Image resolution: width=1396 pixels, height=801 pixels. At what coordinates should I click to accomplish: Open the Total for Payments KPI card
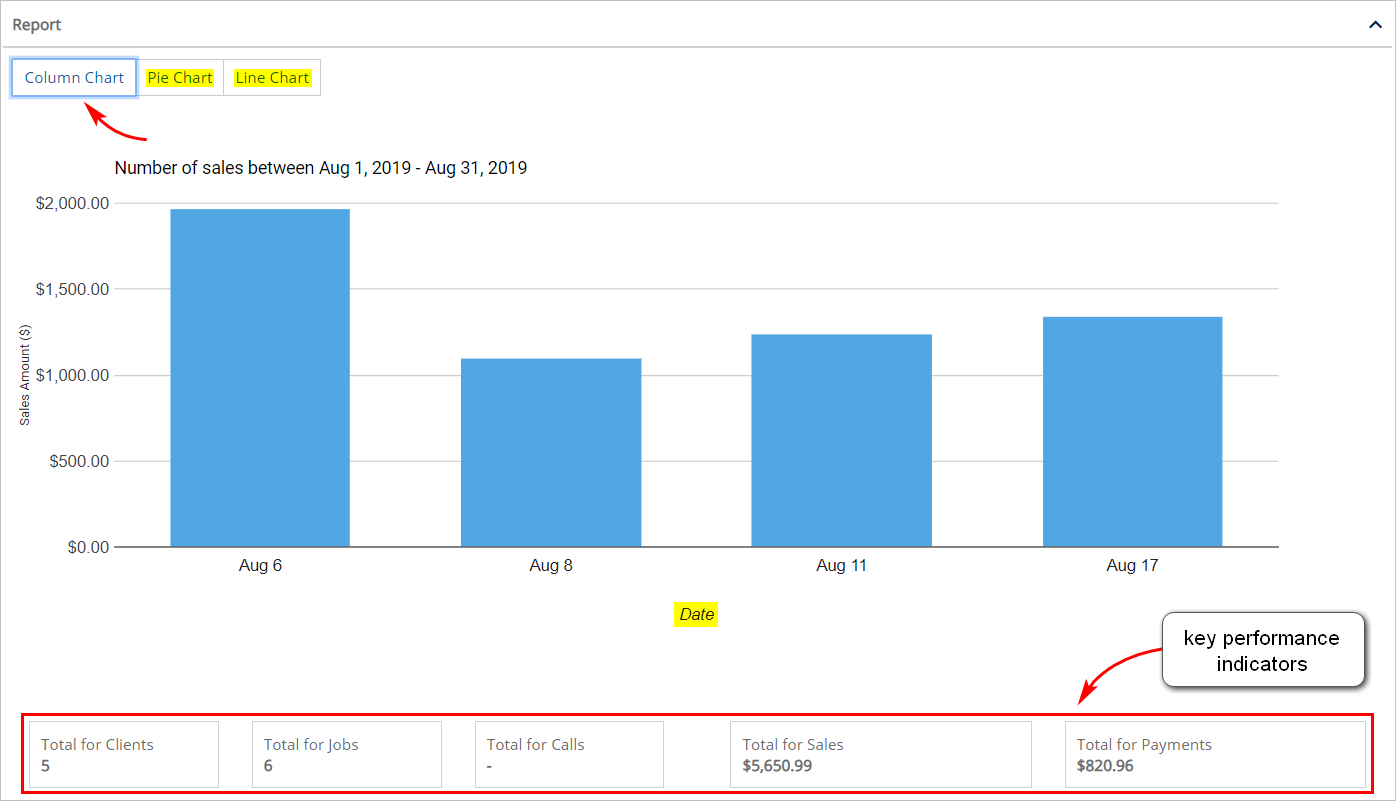tap(1215, 754)
